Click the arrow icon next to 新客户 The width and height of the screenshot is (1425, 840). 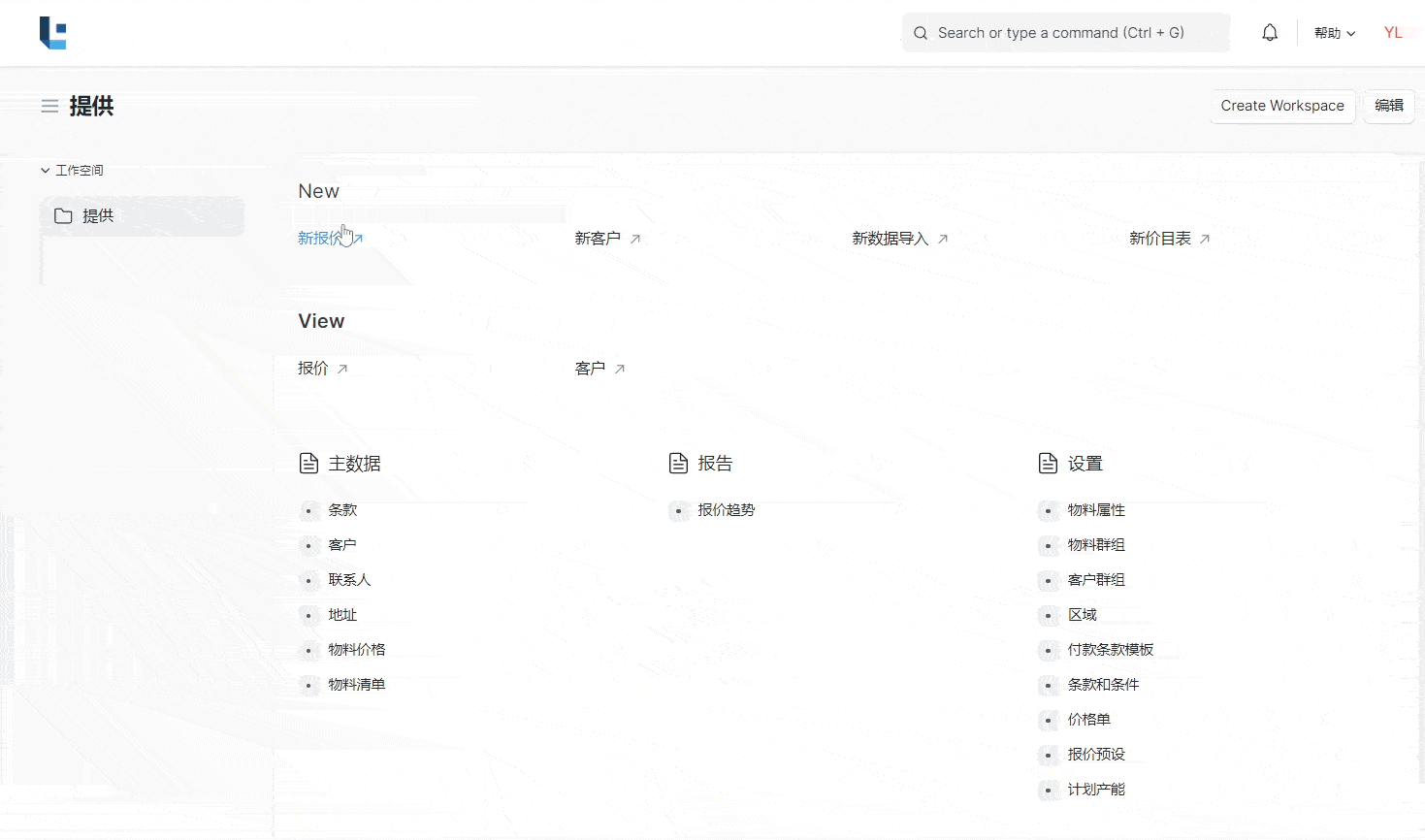click(x=635, y=239)
